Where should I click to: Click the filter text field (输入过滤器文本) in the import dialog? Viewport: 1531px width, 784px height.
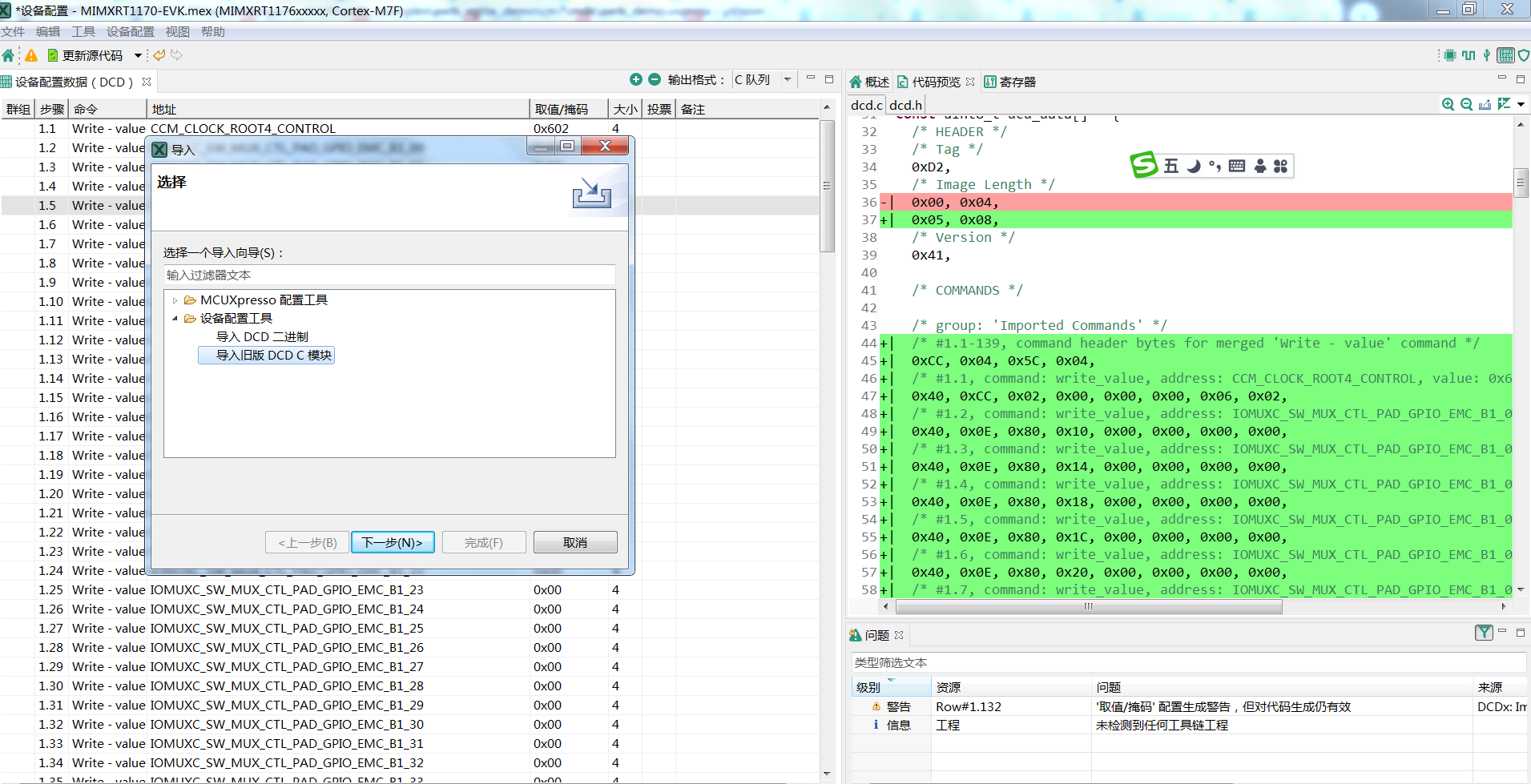point(389,275)
